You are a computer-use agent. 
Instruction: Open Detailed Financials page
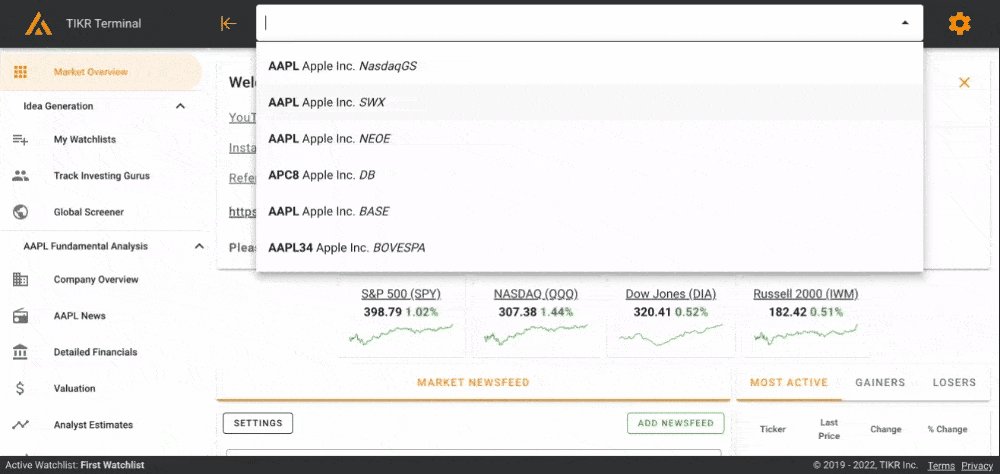(95, 352)
